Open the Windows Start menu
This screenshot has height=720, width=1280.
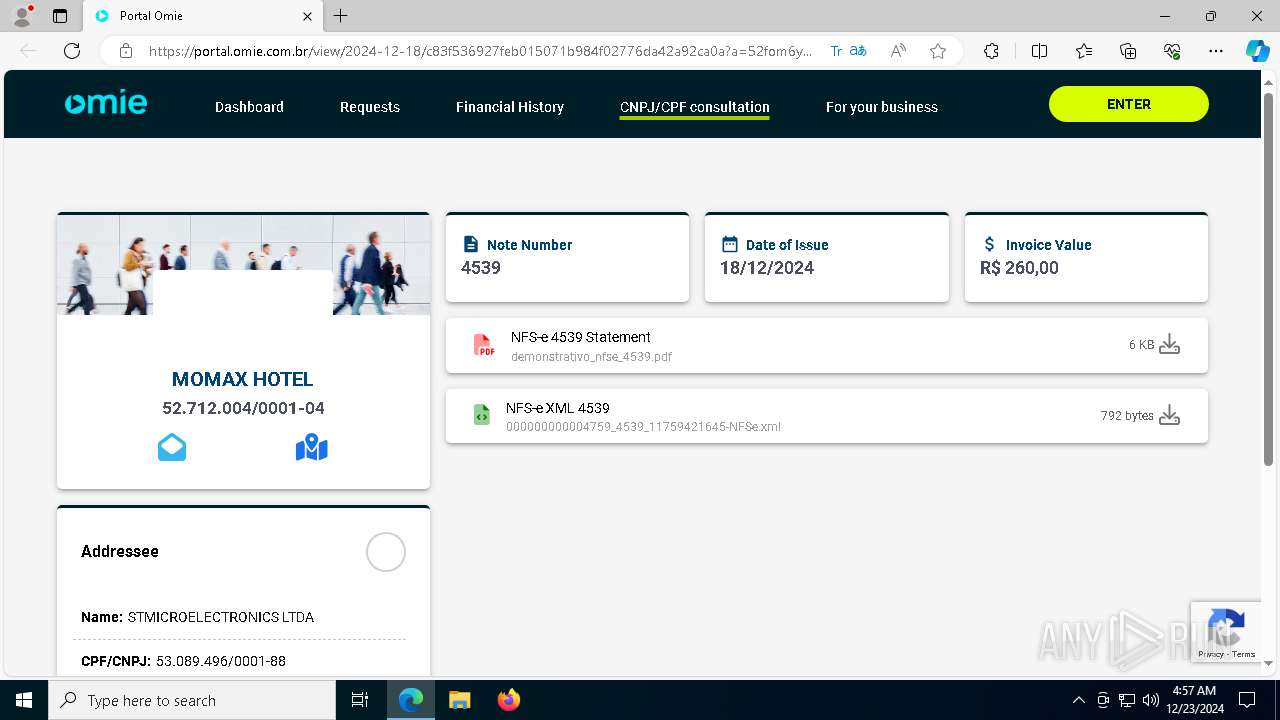coord(24,700)
